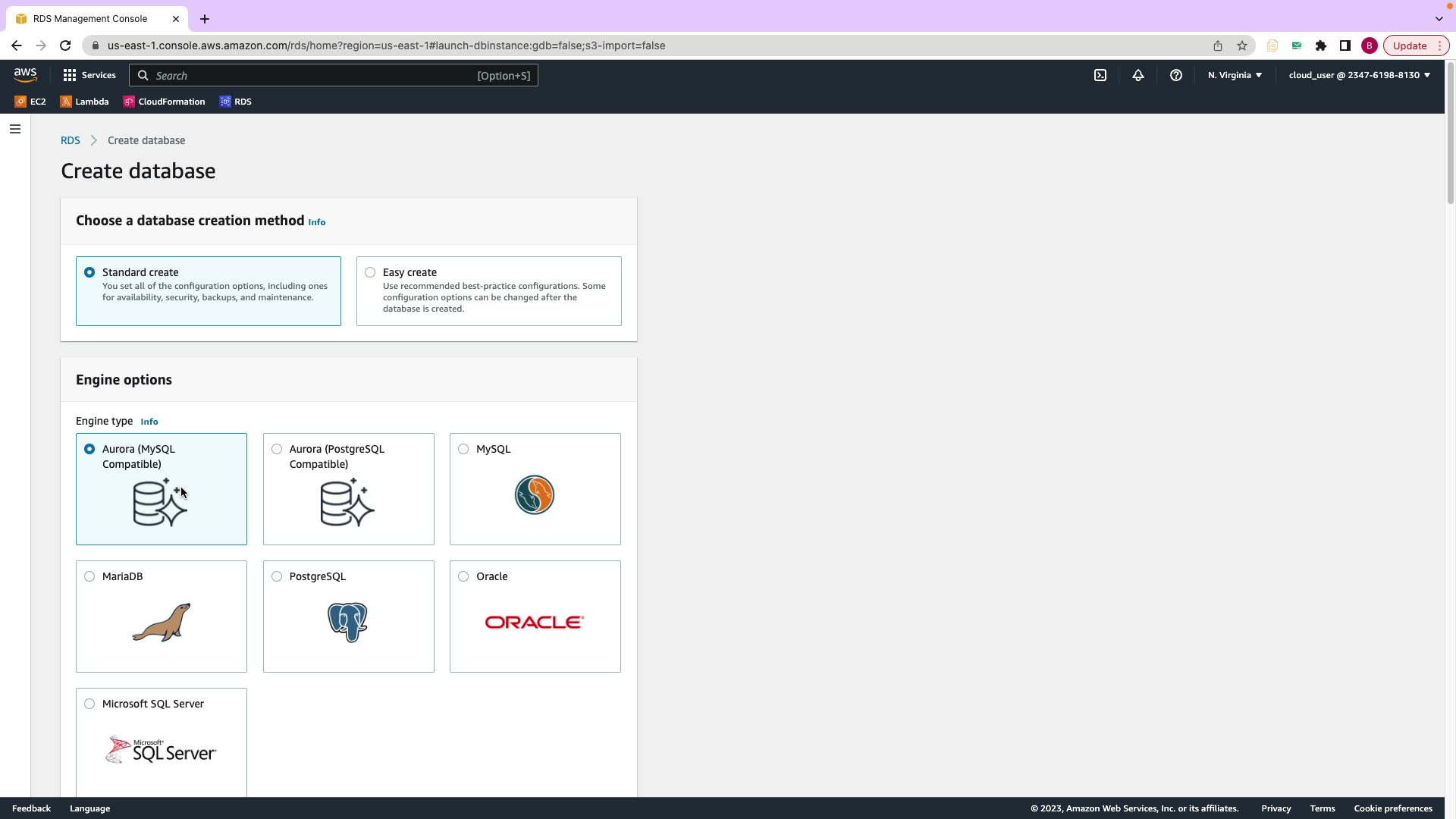Open Lambda shortcut in favorites bar

pos(85,102)
